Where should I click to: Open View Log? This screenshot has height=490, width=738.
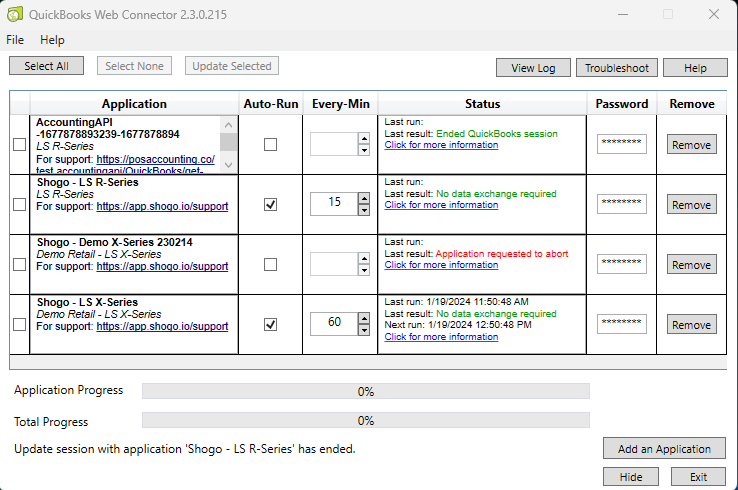(x=533, y=68)
